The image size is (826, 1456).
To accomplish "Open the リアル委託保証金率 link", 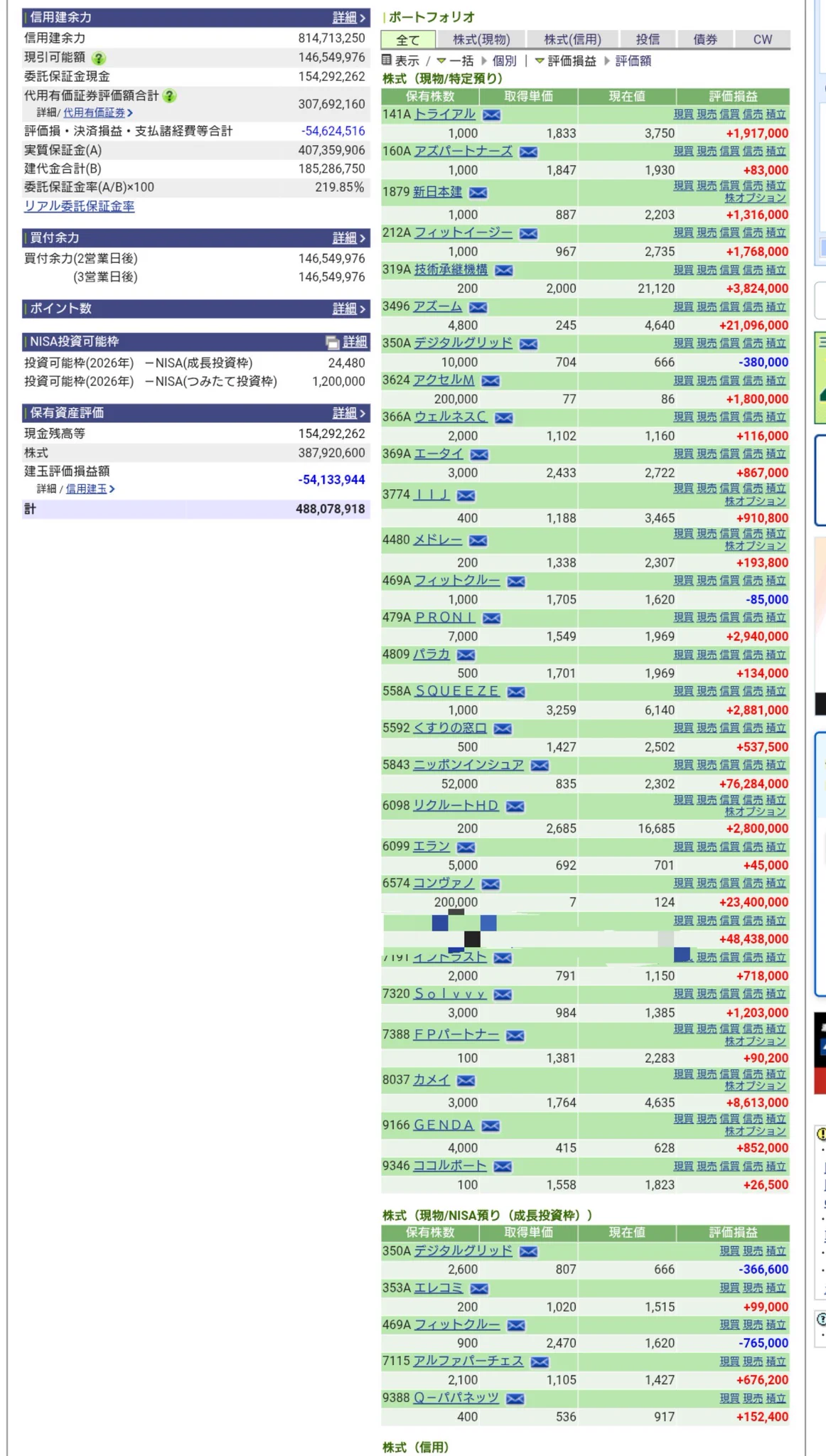I will tap(80, 206).
